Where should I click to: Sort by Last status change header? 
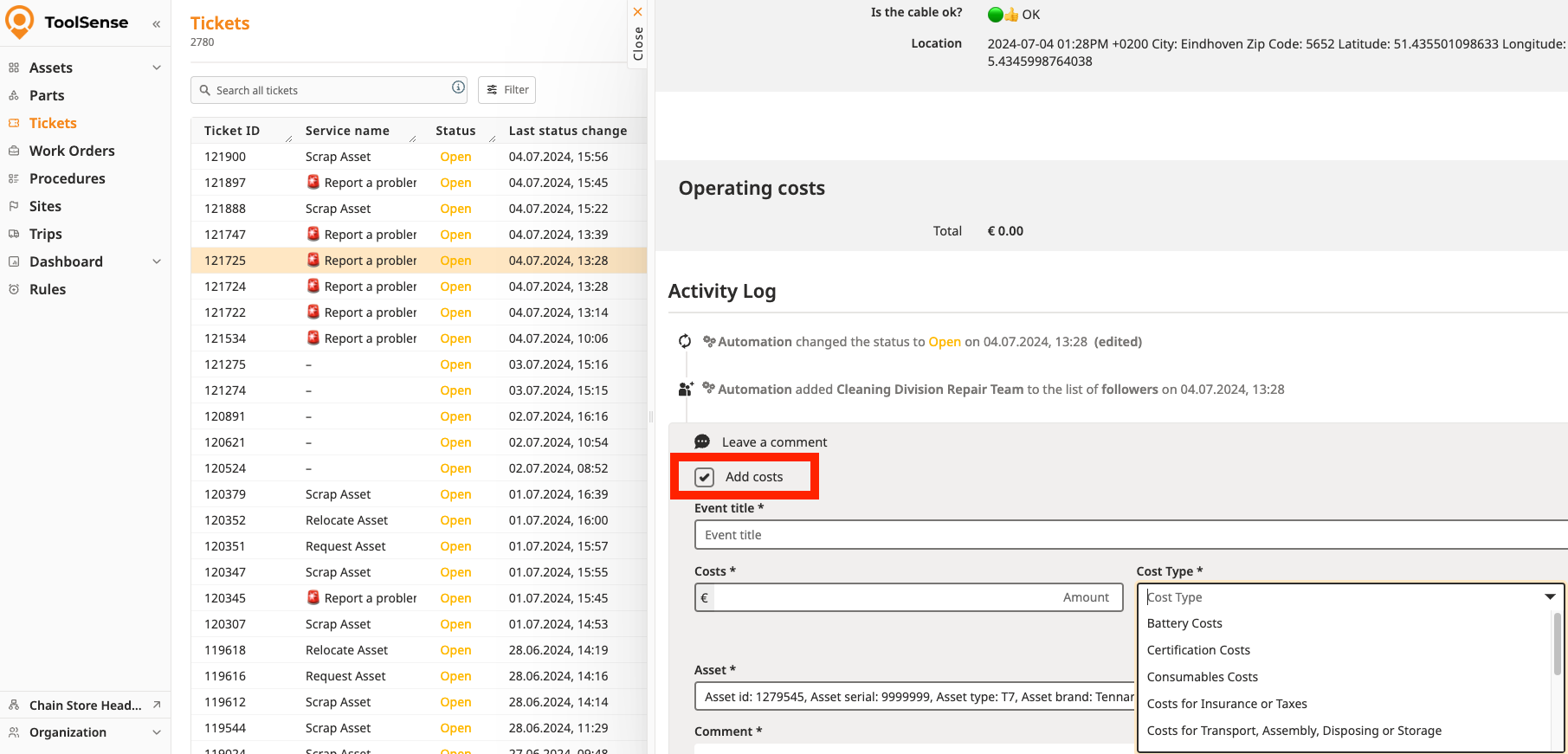(x=568, y=131)
